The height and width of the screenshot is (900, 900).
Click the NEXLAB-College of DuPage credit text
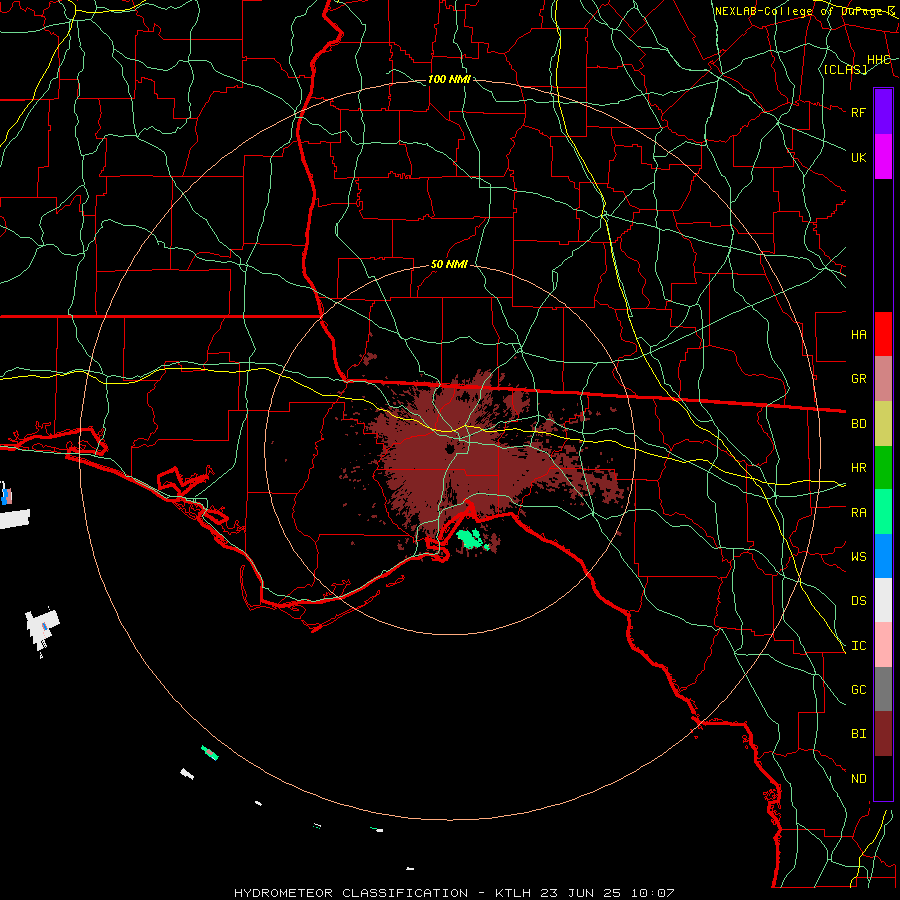click(x=805, y=11)
